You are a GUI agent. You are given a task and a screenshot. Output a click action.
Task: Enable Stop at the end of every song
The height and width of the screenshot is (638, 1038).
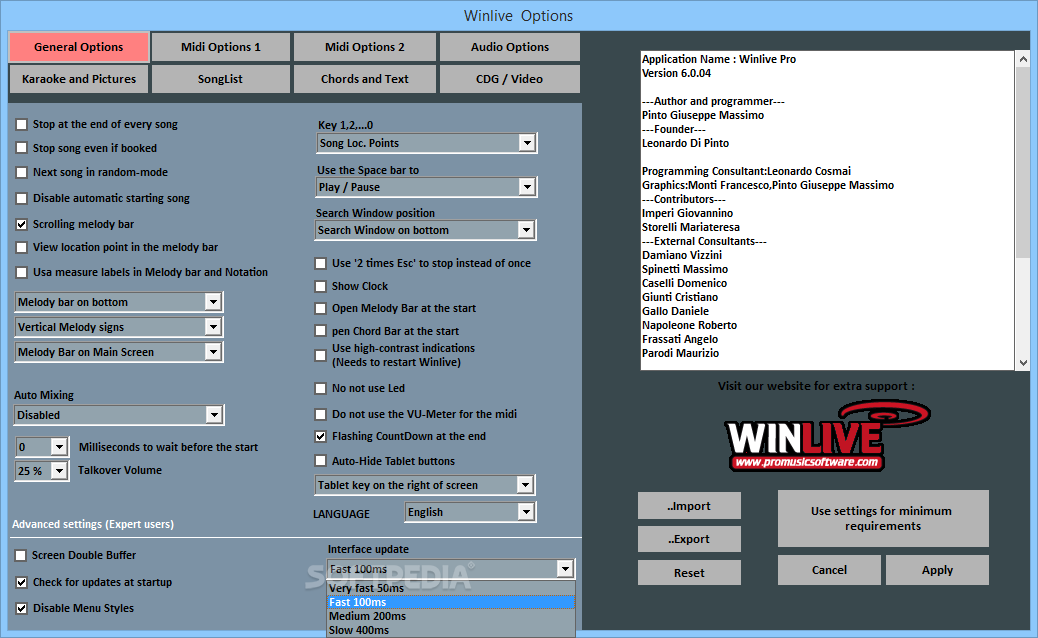point(22,124)
